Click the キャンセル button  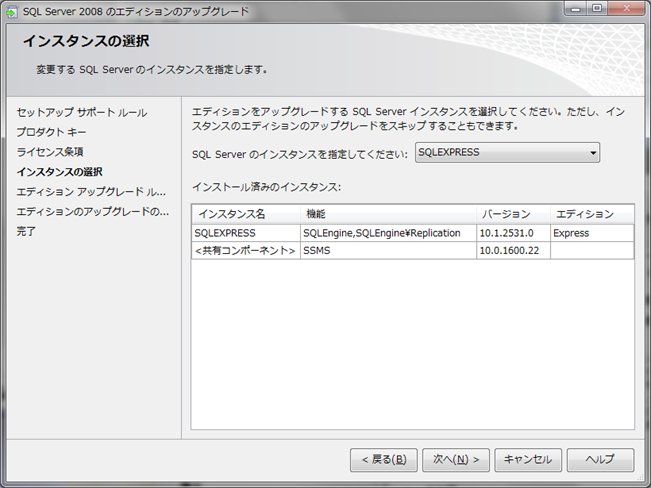click(528, 459)
